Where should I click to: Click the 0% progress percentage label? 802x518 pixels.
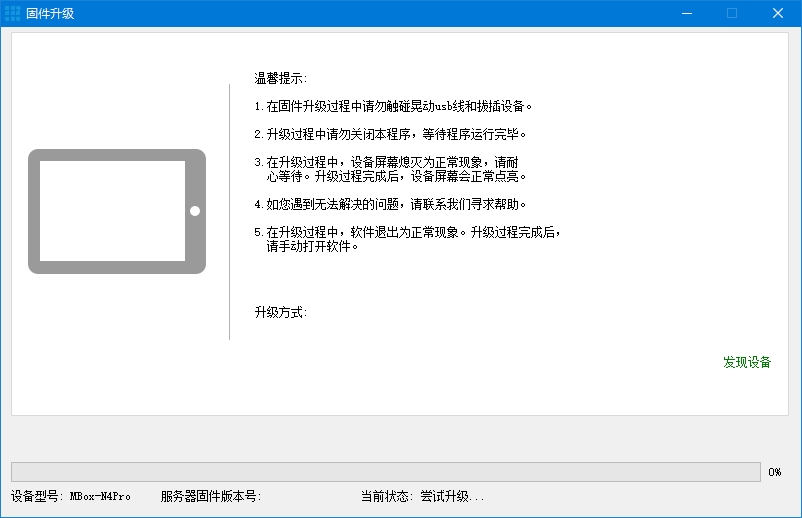774,472
